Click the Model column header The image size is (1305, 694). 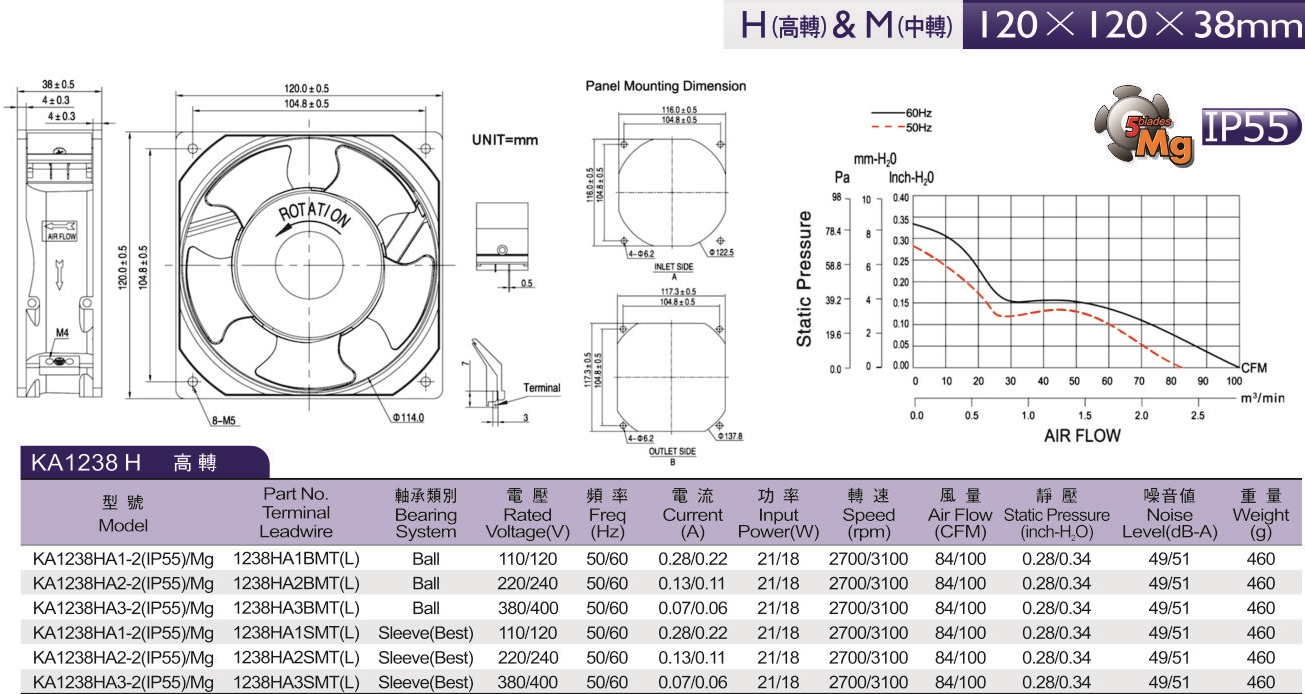point(123,514)
